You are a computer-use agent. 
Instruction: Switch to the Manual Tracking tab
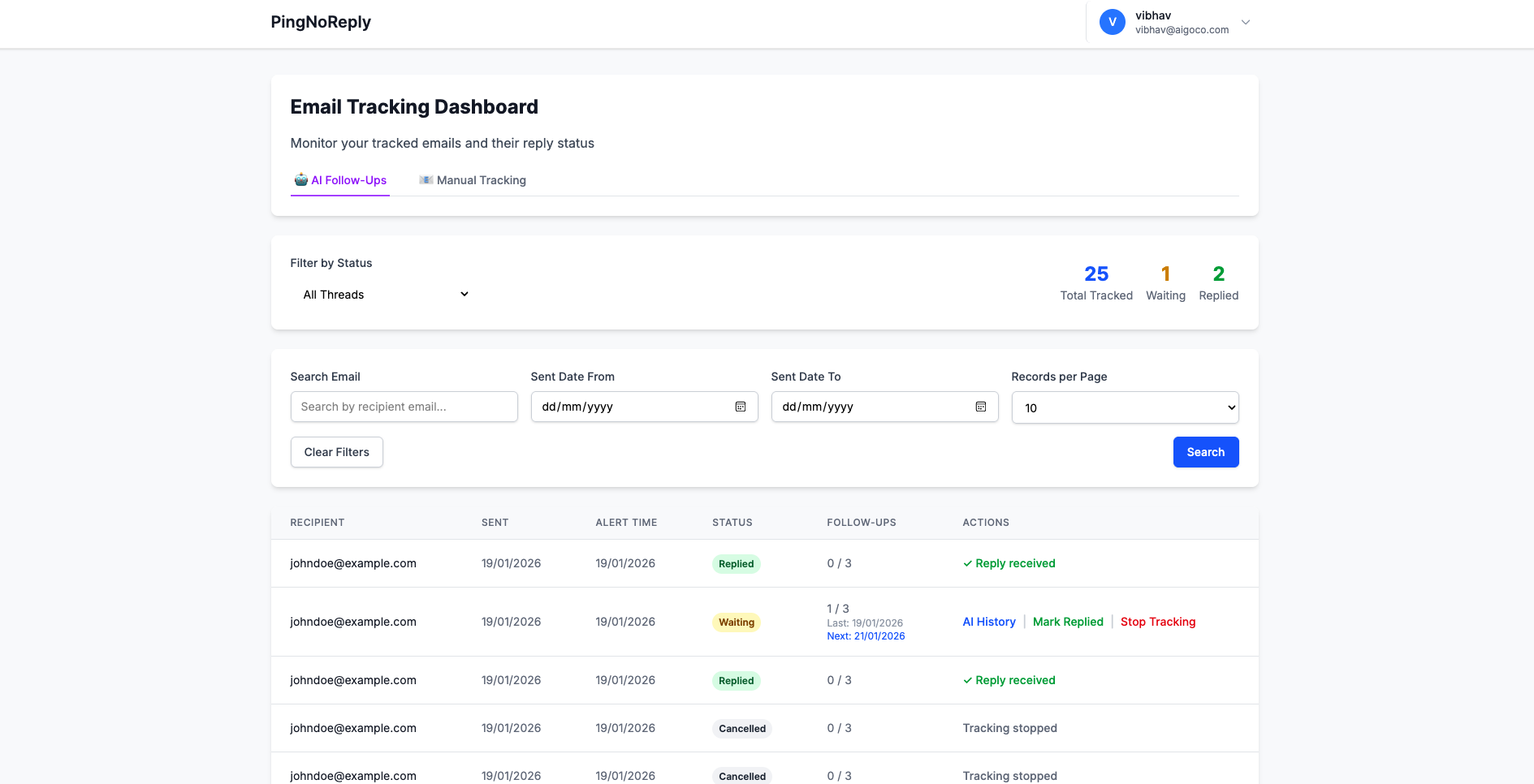(473, 180)
